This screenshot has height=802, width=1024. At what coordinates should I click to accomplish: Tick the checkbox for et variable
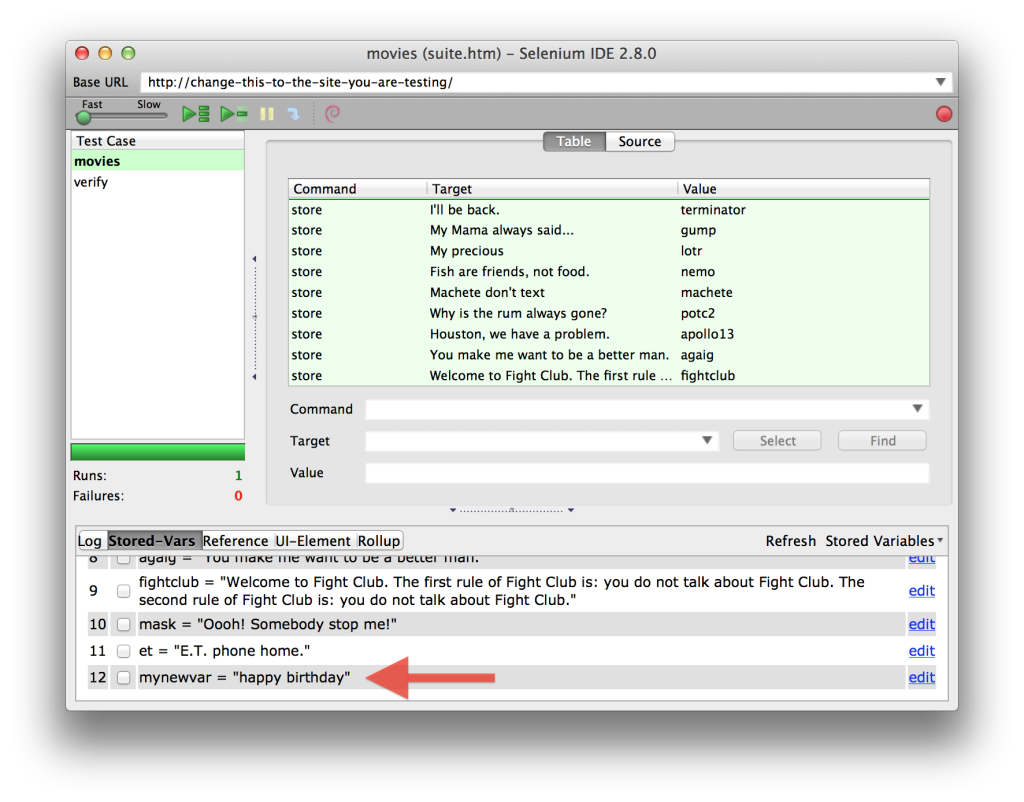point(123,651)
